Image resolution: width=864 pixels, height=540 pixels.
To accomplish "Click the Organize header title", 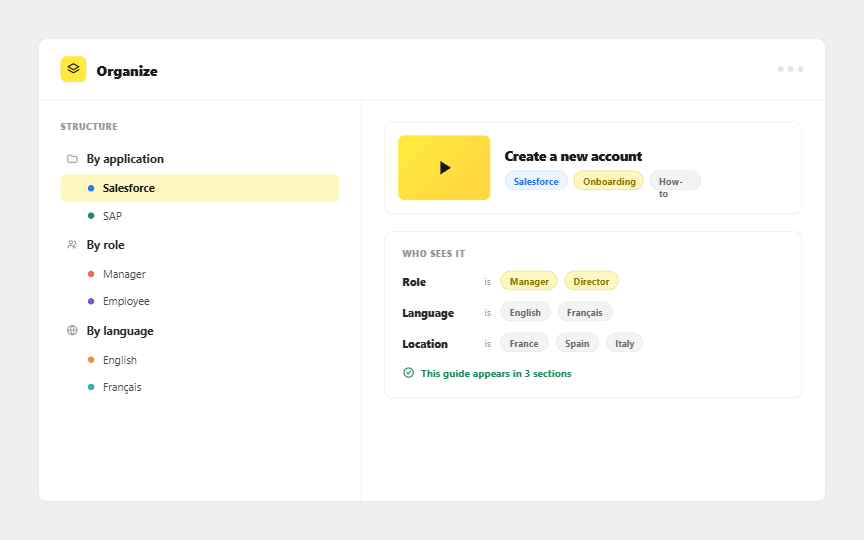I will 127,71.
